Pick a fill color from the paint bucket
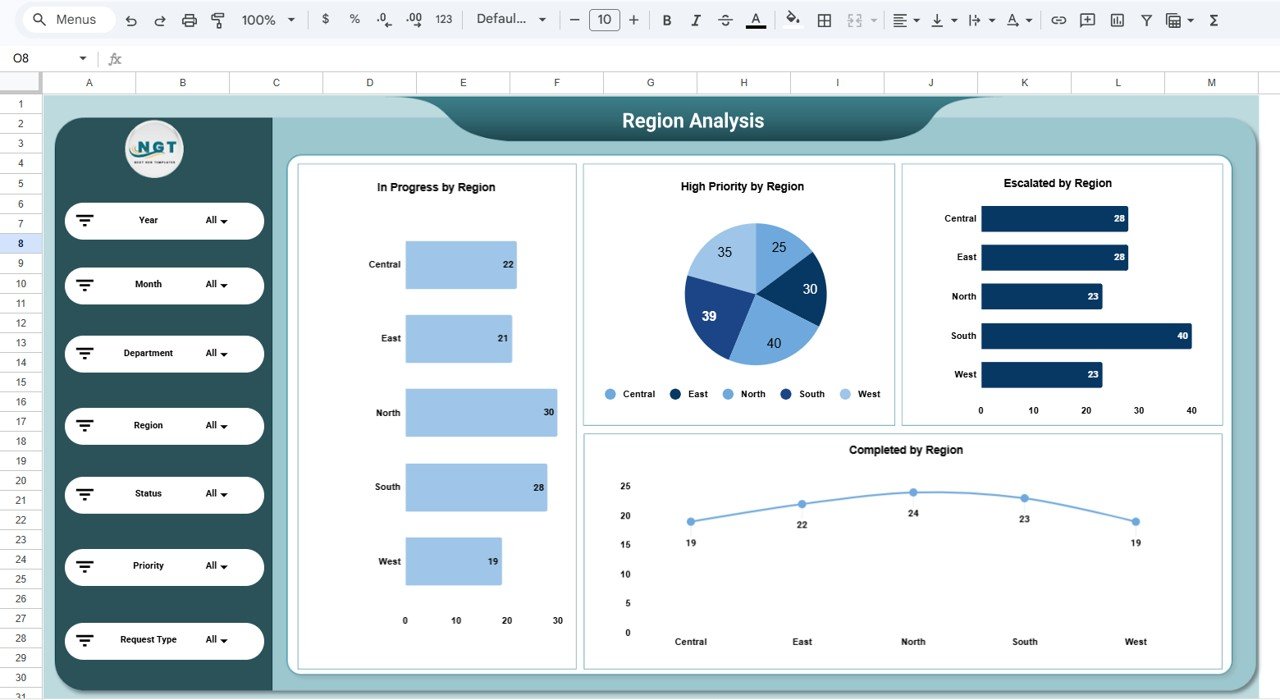Image resolution: width=1280 pixels, height=700 pixels. pos(792,19)
